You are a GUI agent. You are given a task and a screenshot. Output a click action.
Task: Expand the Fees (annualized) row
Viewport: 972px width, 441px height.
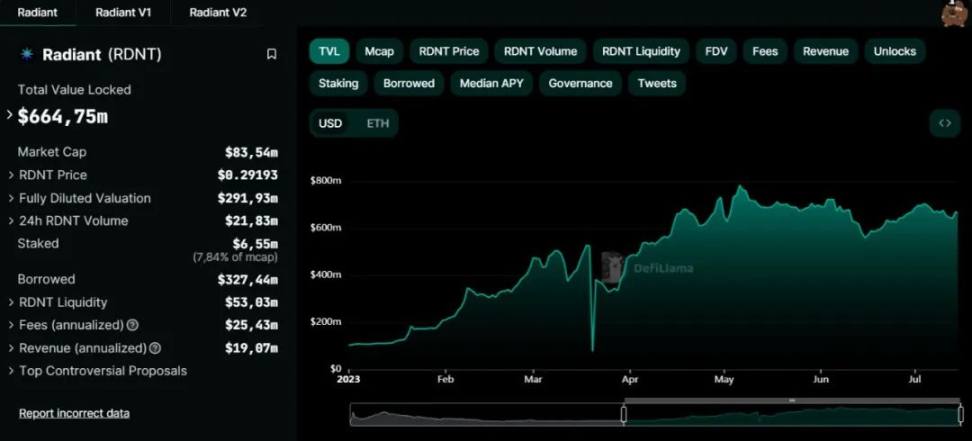pos(11,325)
